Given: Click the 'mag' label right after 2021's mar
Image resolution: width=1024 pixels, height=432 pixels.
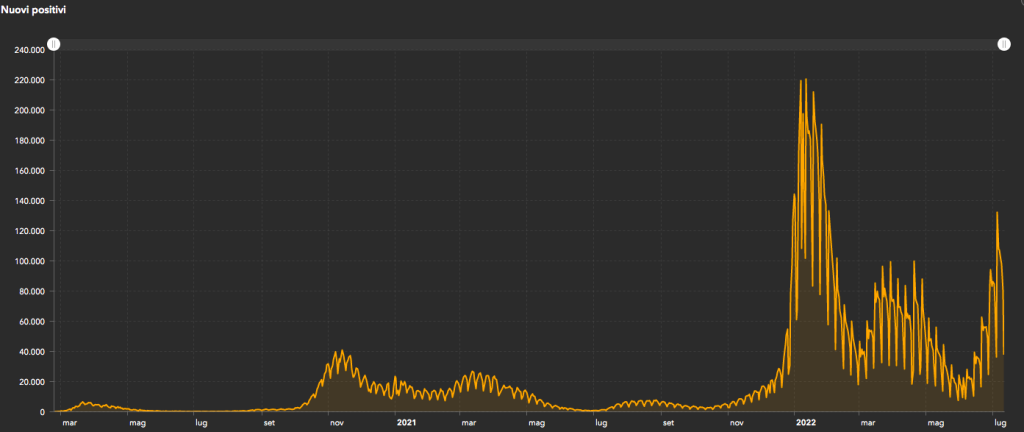Looking at the screenshot, I should pyautogui.click(x=536, y=423).
